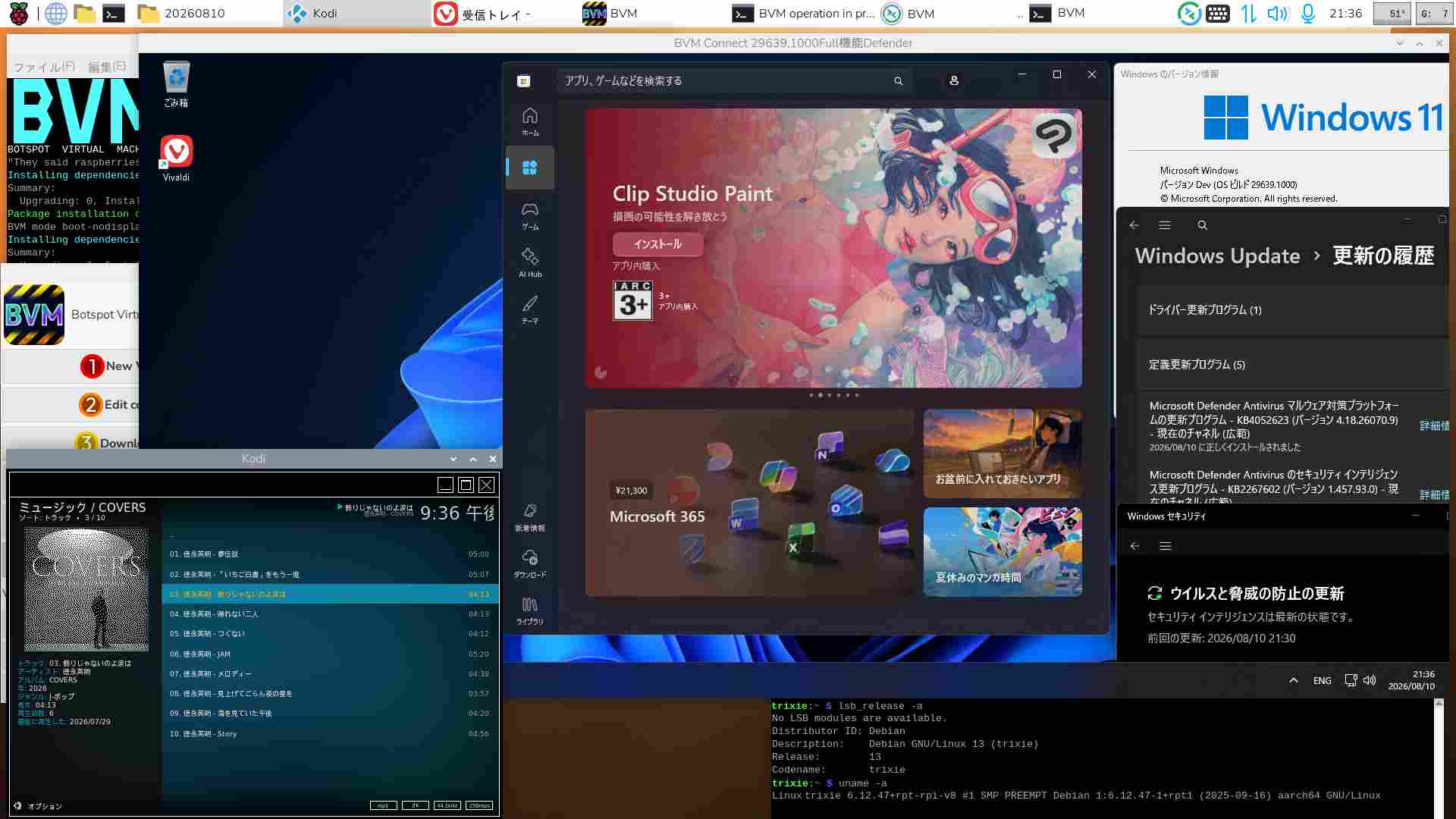
Task: Show hidden icons in Windows tray
Action: [1294, 680]
